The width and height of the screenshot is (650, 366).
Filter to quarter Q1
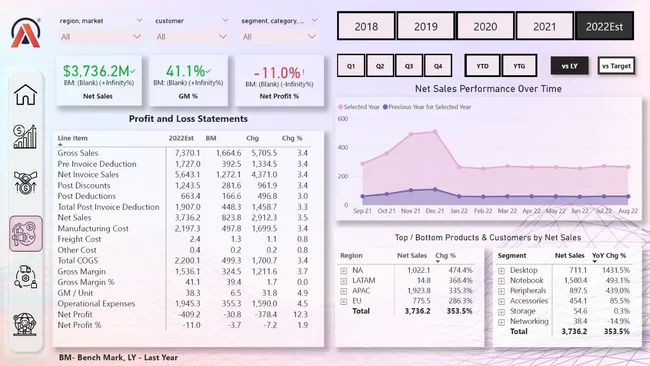[351, 65]
